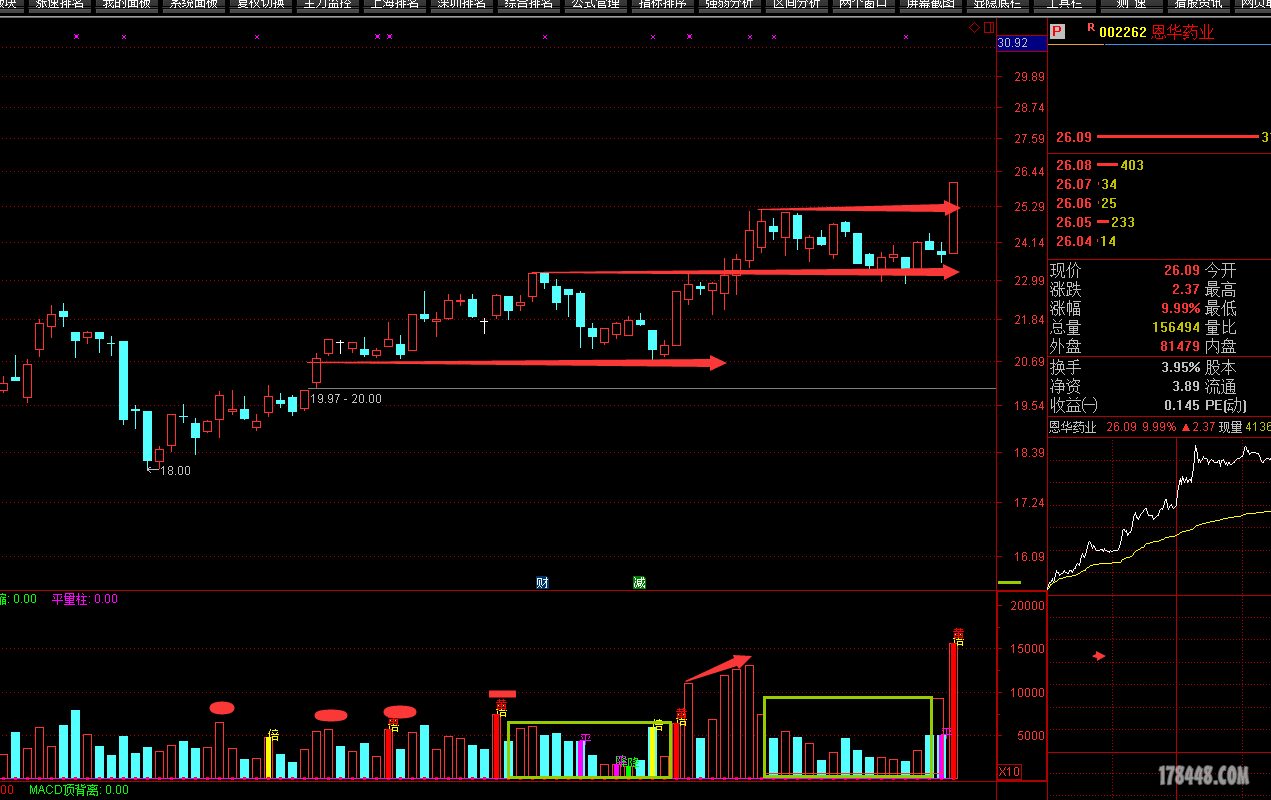Viewport: 1271px width, 800px height.
Task: Switch to the 综合排名 tab
Action: (x=528, y=4)
